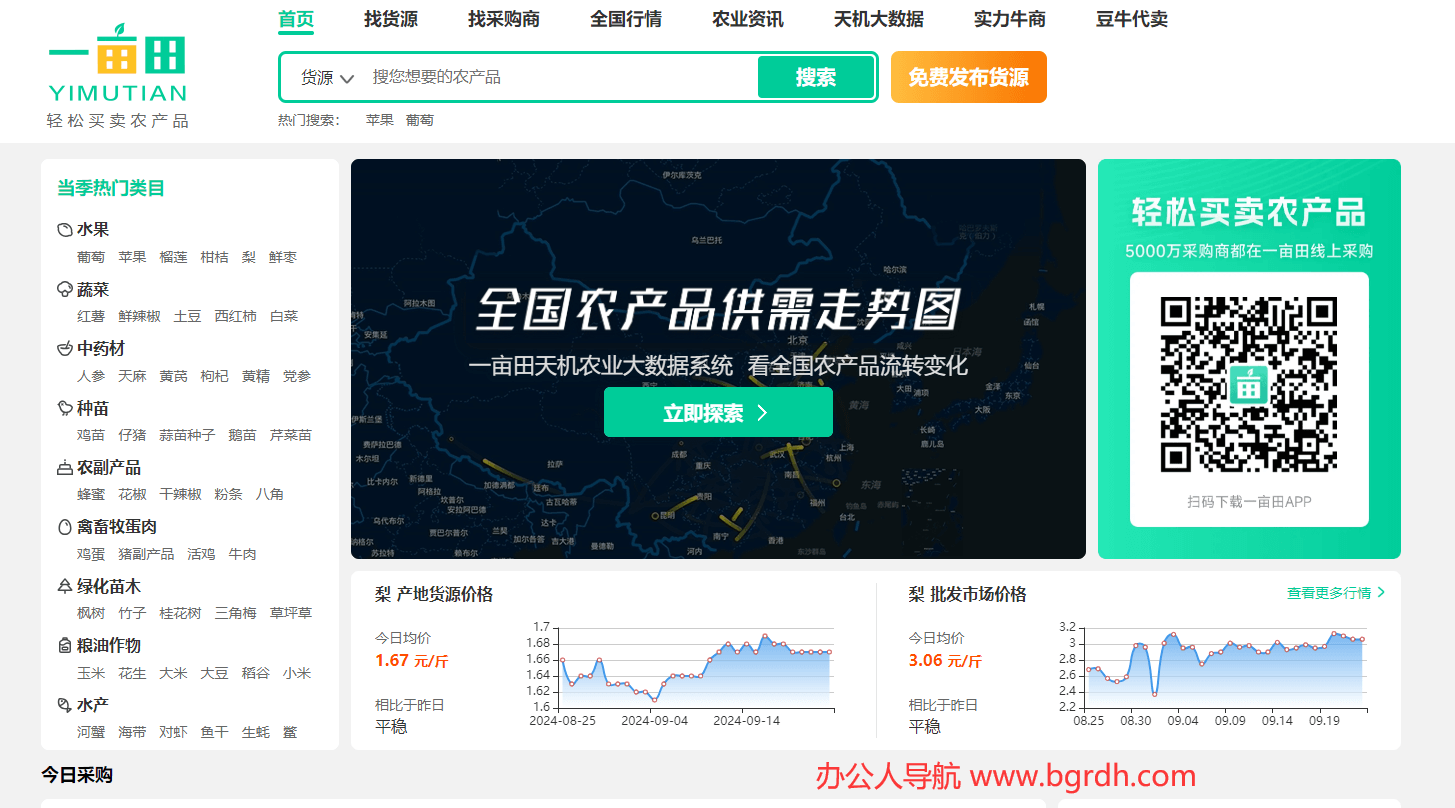
Task: Open the 货源 search type dropdown
Action: [x=327, y=78]
